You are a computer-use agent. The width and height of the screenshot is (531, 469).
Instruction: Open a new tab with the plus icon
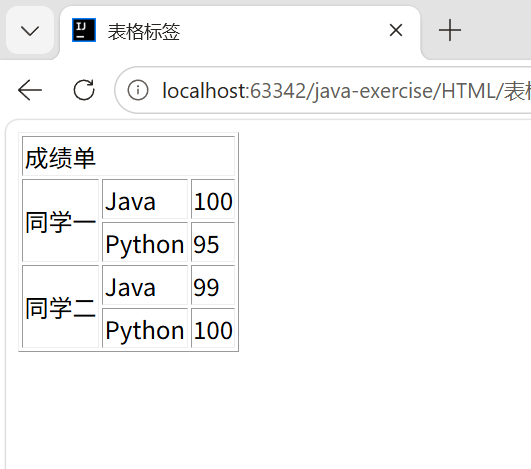pyautogui.click(x=450, y=30)
